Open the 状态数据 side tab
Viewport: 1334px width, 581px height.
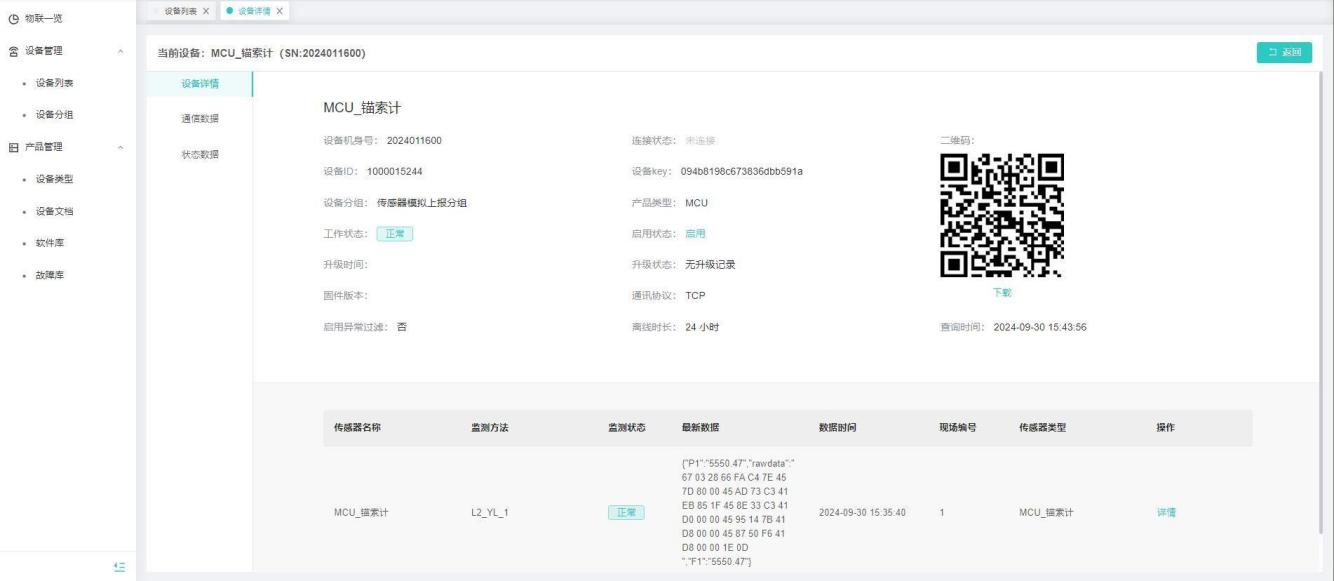[x=200, y=154]
